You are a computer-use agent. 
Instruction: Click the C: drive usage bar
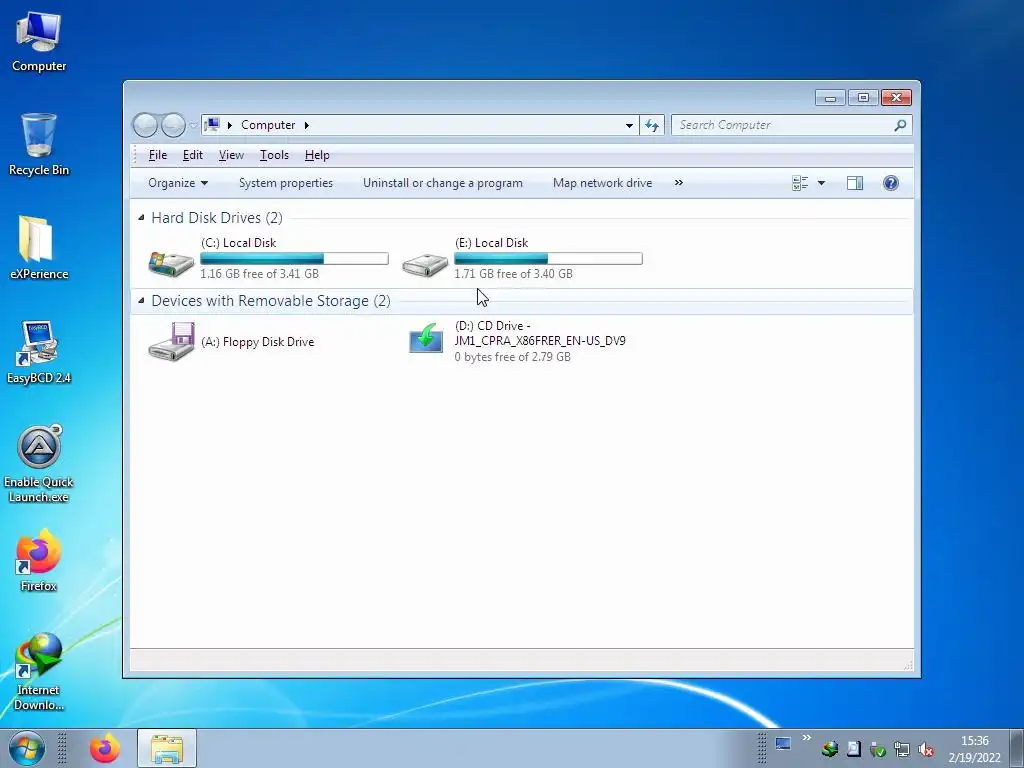pos(295,259)
